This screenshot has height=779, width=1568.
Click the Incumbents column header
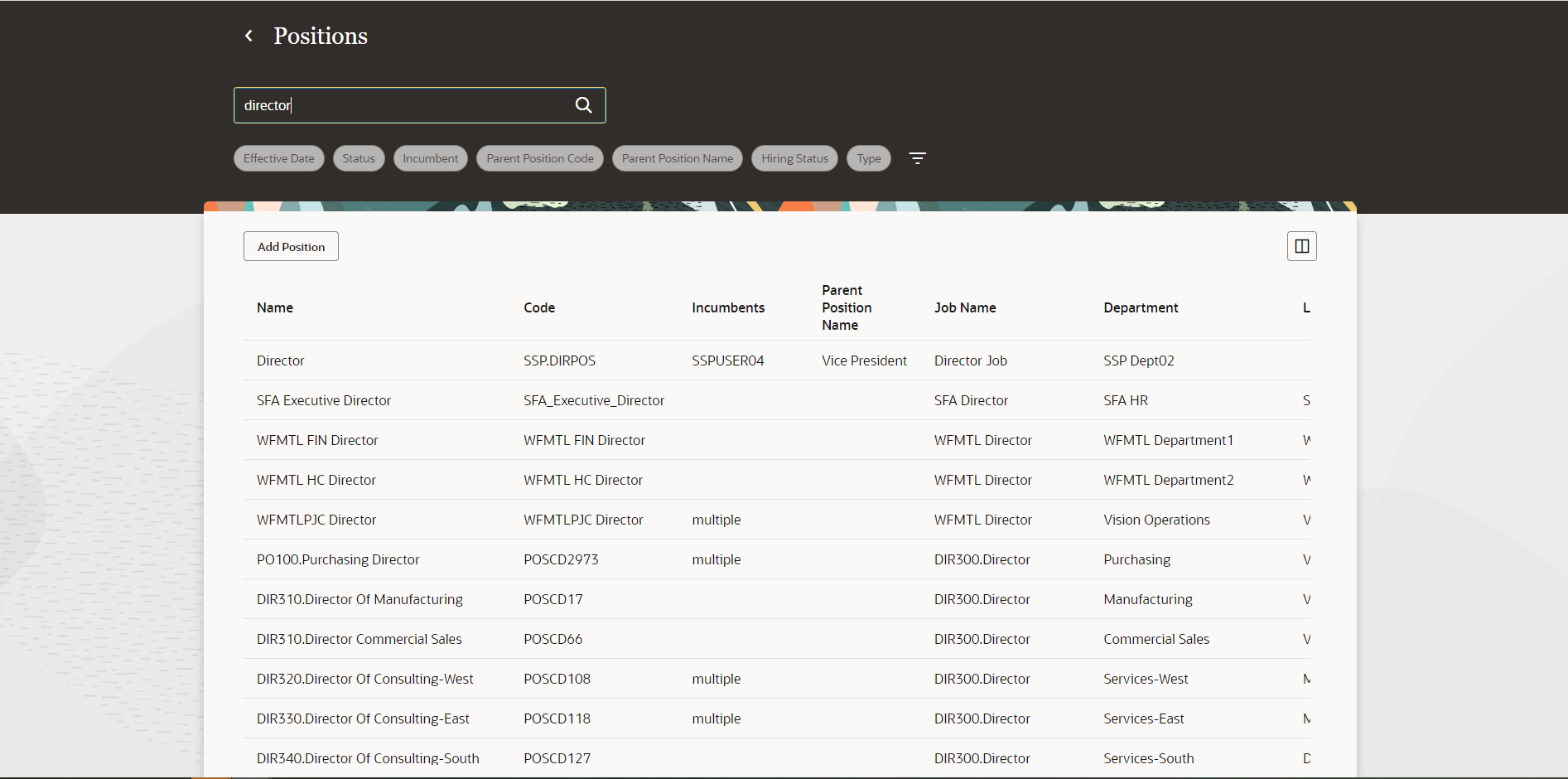pos(728,307)
